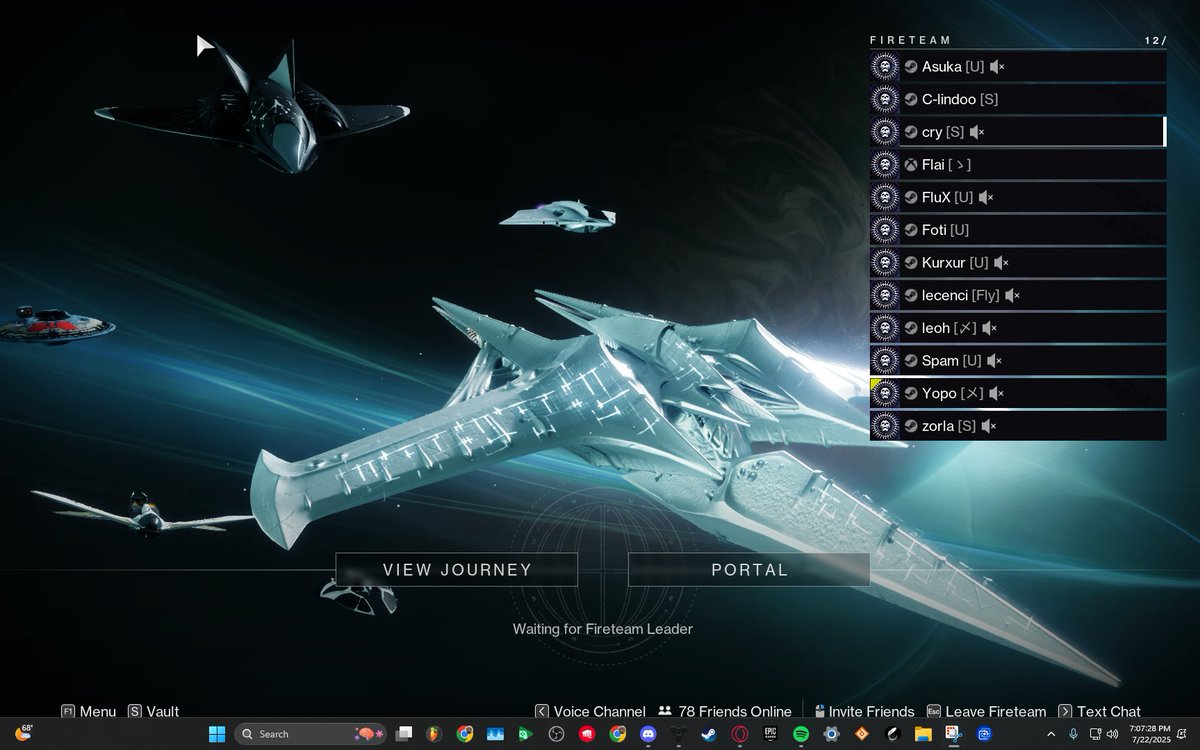Click the Steam platform icon beside zorla
1200x750 pixels.
[x=911, y=426]
